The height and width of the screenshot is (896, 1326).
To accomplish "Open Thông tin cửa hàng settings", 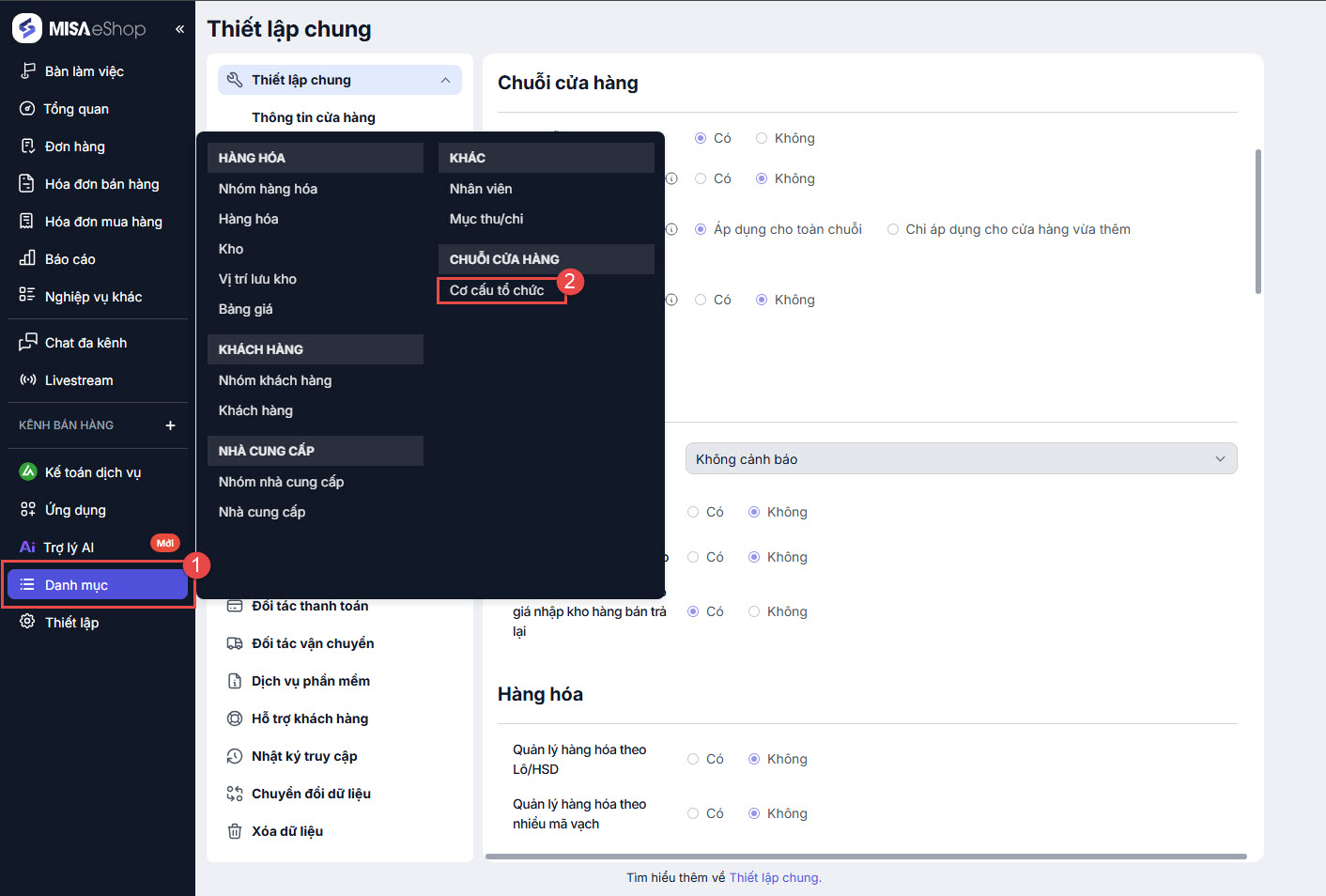I will (x=314, y=117).
